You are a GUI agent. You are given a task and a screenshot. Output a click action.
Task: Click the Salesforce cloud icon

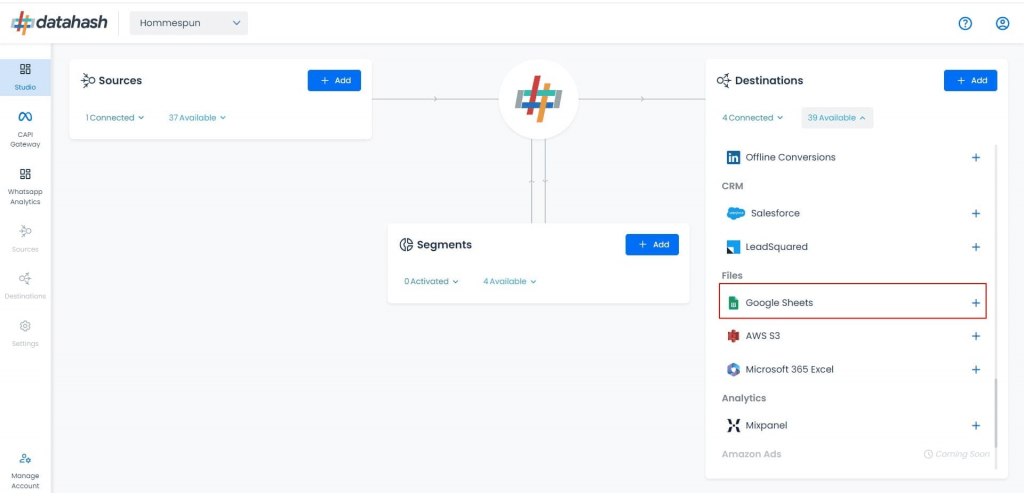pyautogui.click(x=735, y=214)
